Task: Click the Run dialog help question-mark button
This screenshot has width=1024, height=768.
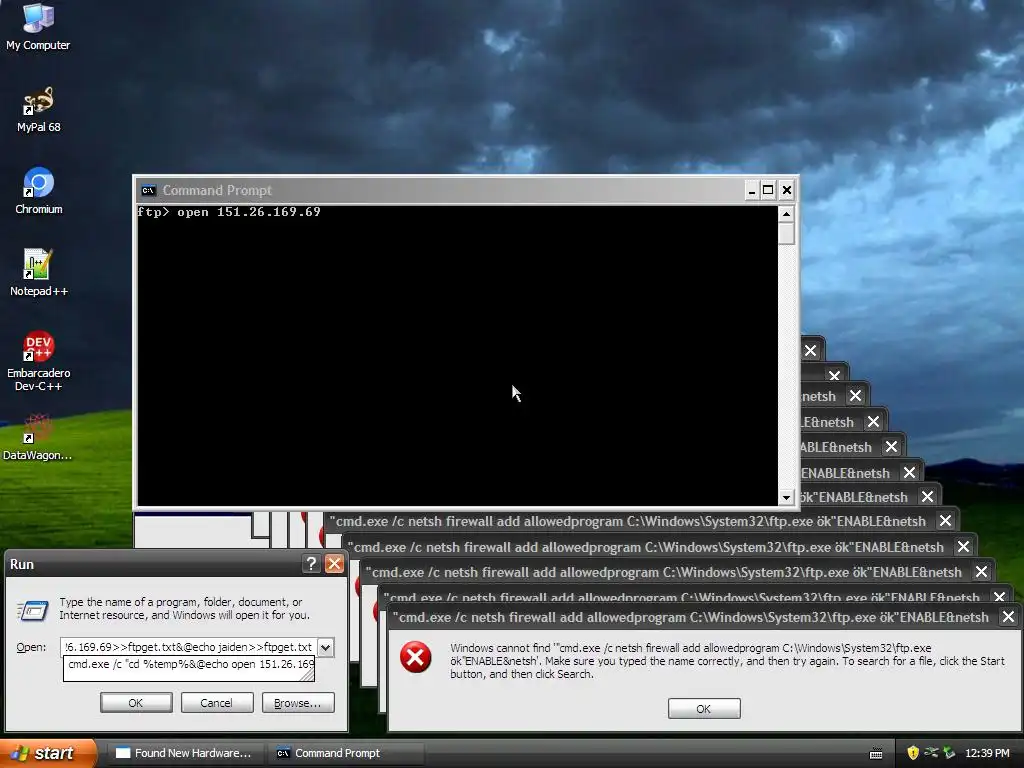Action: 312,564
